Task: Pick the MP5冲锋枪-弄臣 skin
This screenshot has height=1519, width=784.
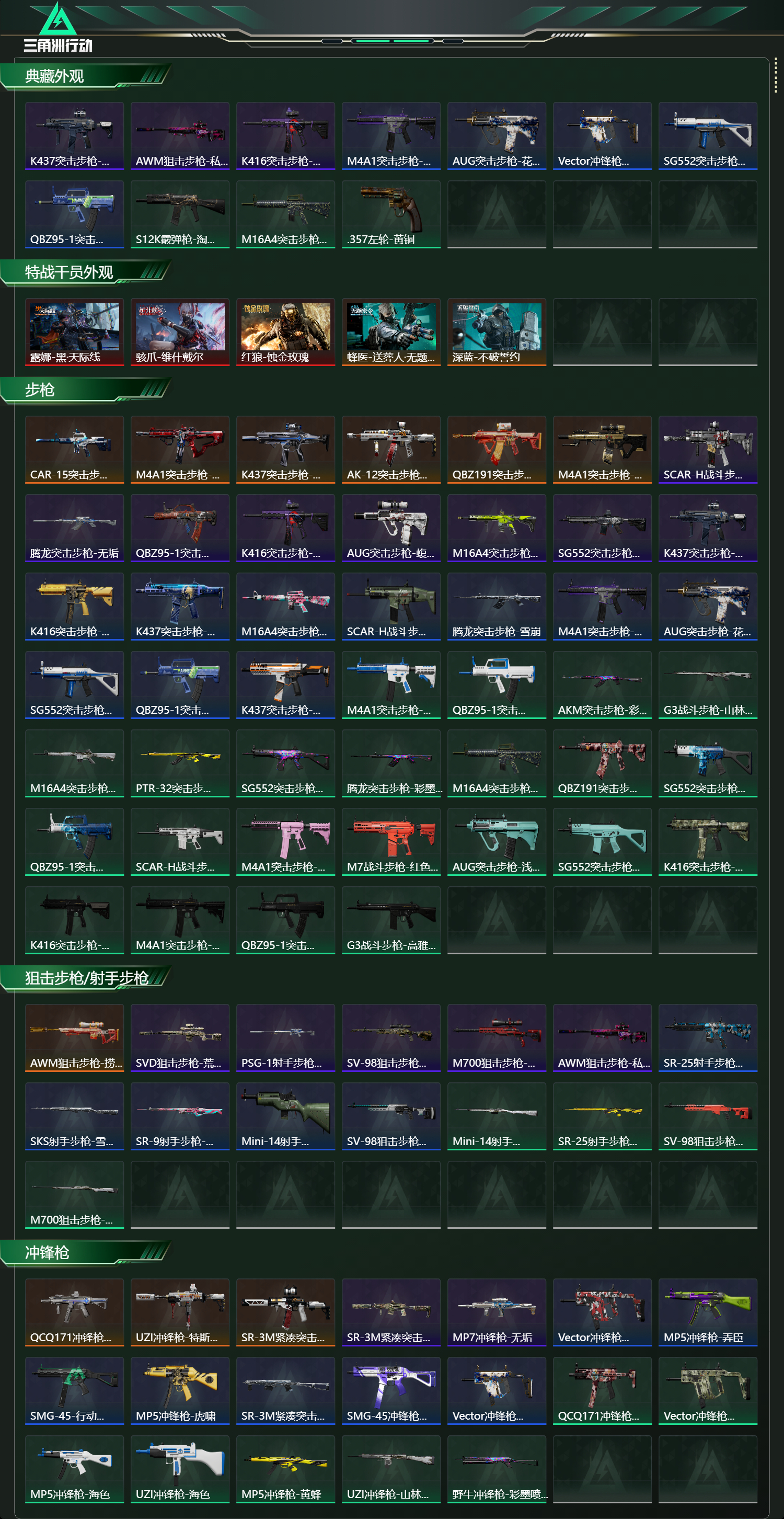Action: (707, 1312)
